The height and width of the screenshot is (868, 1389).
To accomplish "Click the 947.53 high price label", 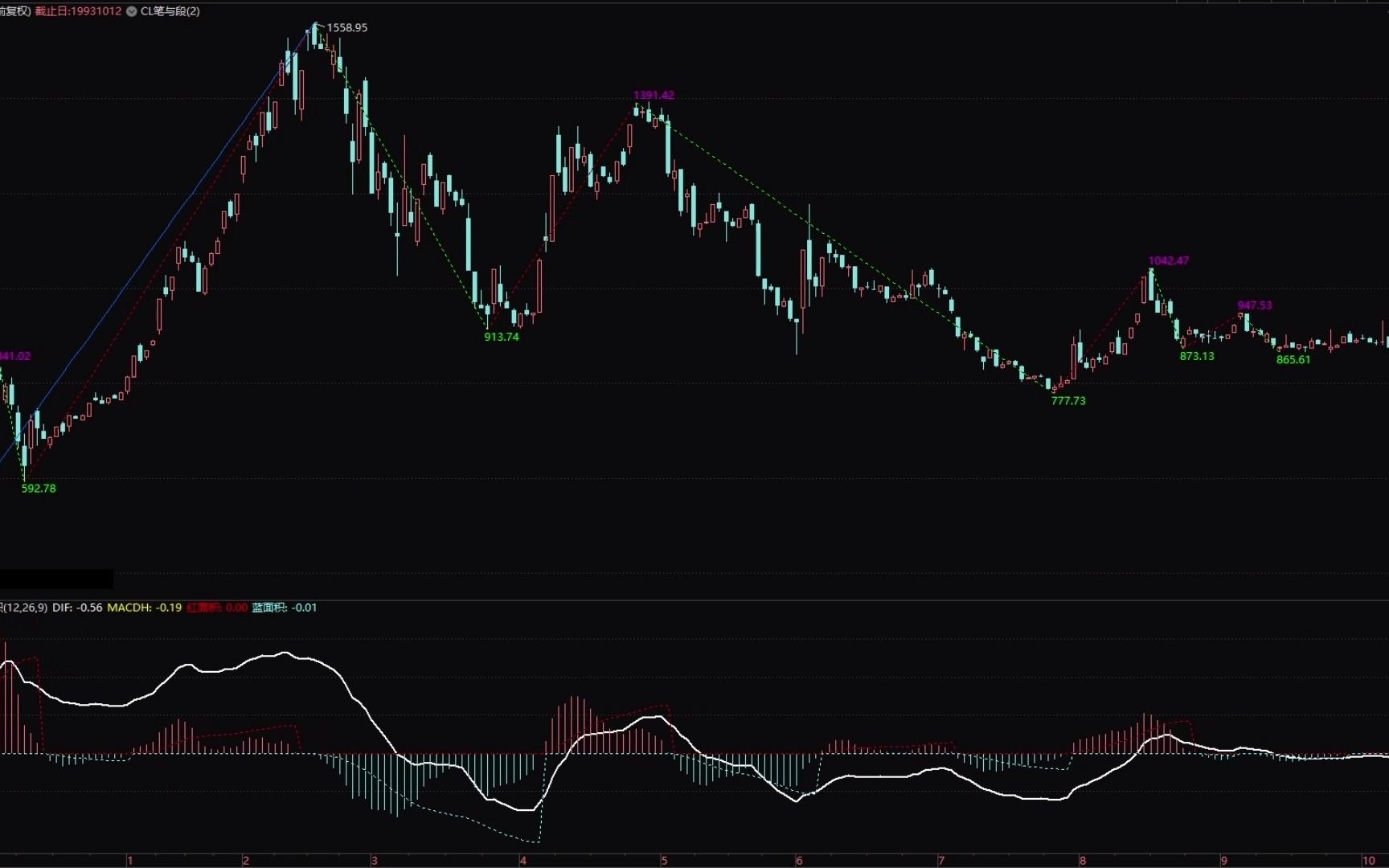I will (1255, 305).
